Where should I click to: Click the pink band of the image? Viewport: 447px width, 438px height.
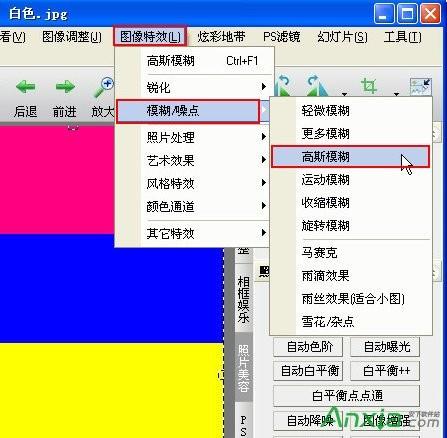point(57,180)
